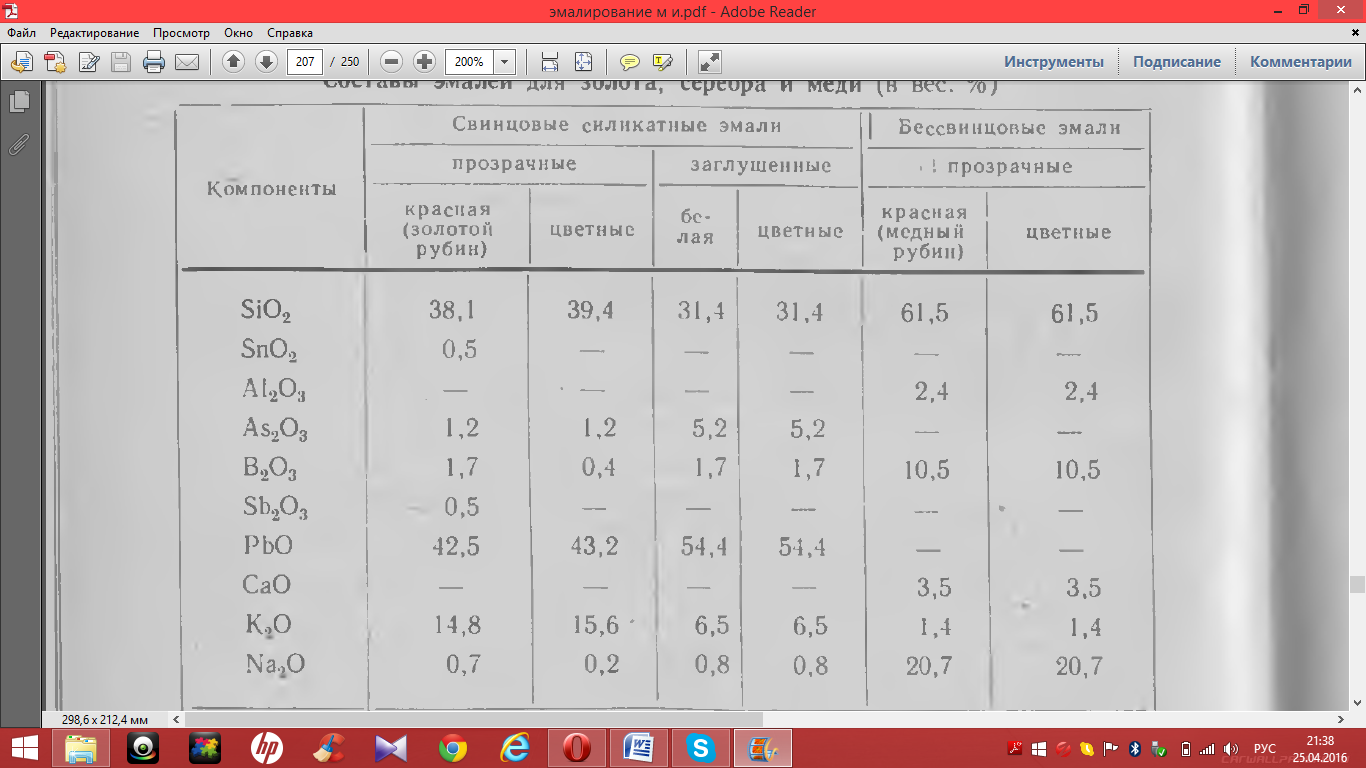Click the horizontal scrollbar left arrow

(x=177, y=719)
